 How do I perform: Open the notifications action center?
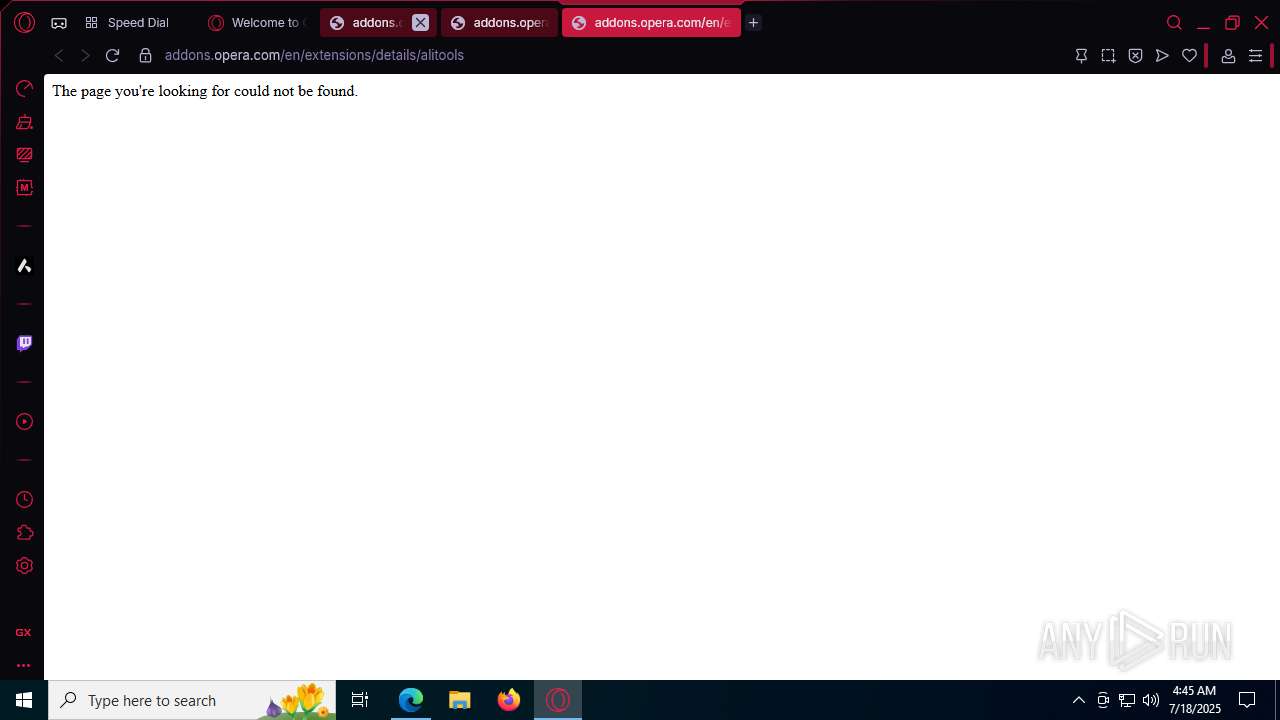tap(1247, 700)
